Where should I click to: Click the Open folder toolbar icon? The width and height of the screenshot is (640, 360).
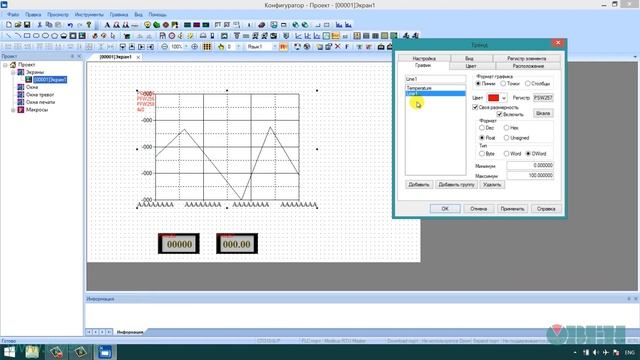point(18,25)
